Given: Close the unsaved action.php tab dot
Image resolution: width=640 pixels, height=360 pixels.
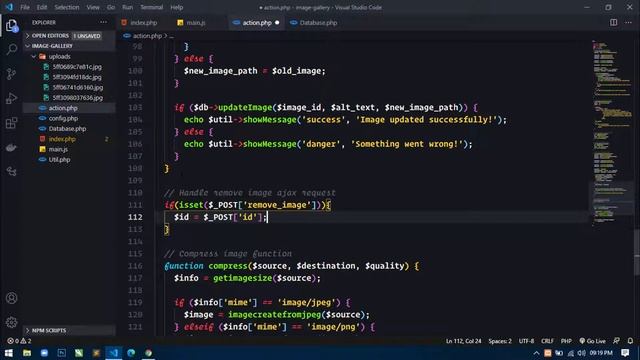Looking at the screenshot, I should click(277, 22).
